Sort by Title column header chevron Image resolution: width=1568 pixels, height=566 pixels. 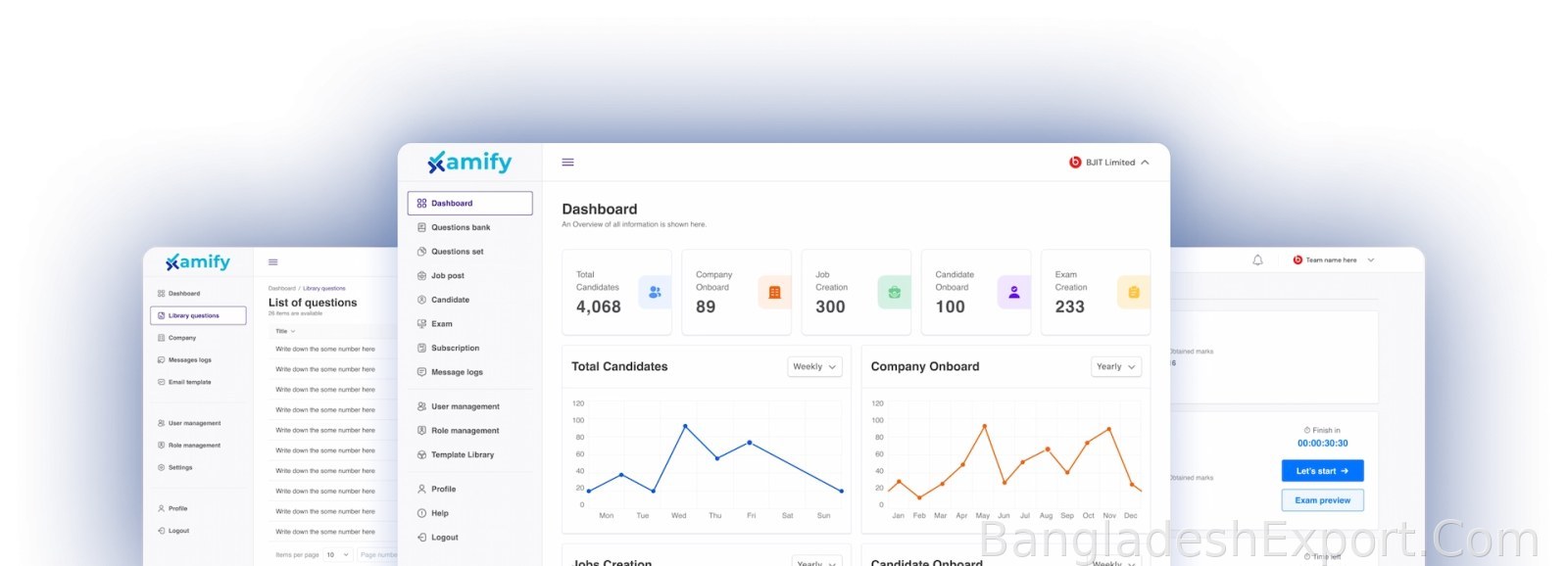click(293, 331)
